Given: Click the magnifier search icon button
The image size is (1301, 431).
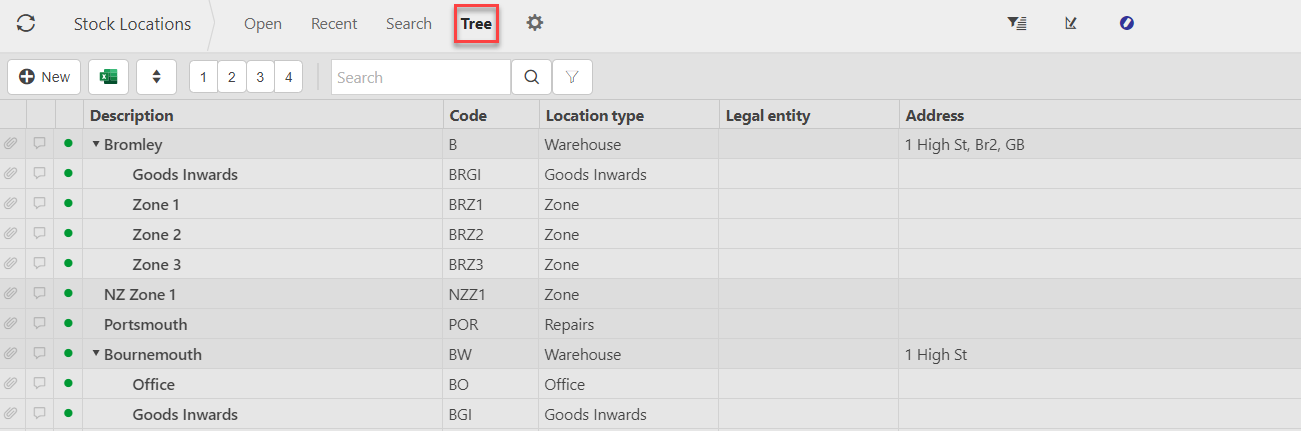Looking at the screenshot, I should [531, 77].
